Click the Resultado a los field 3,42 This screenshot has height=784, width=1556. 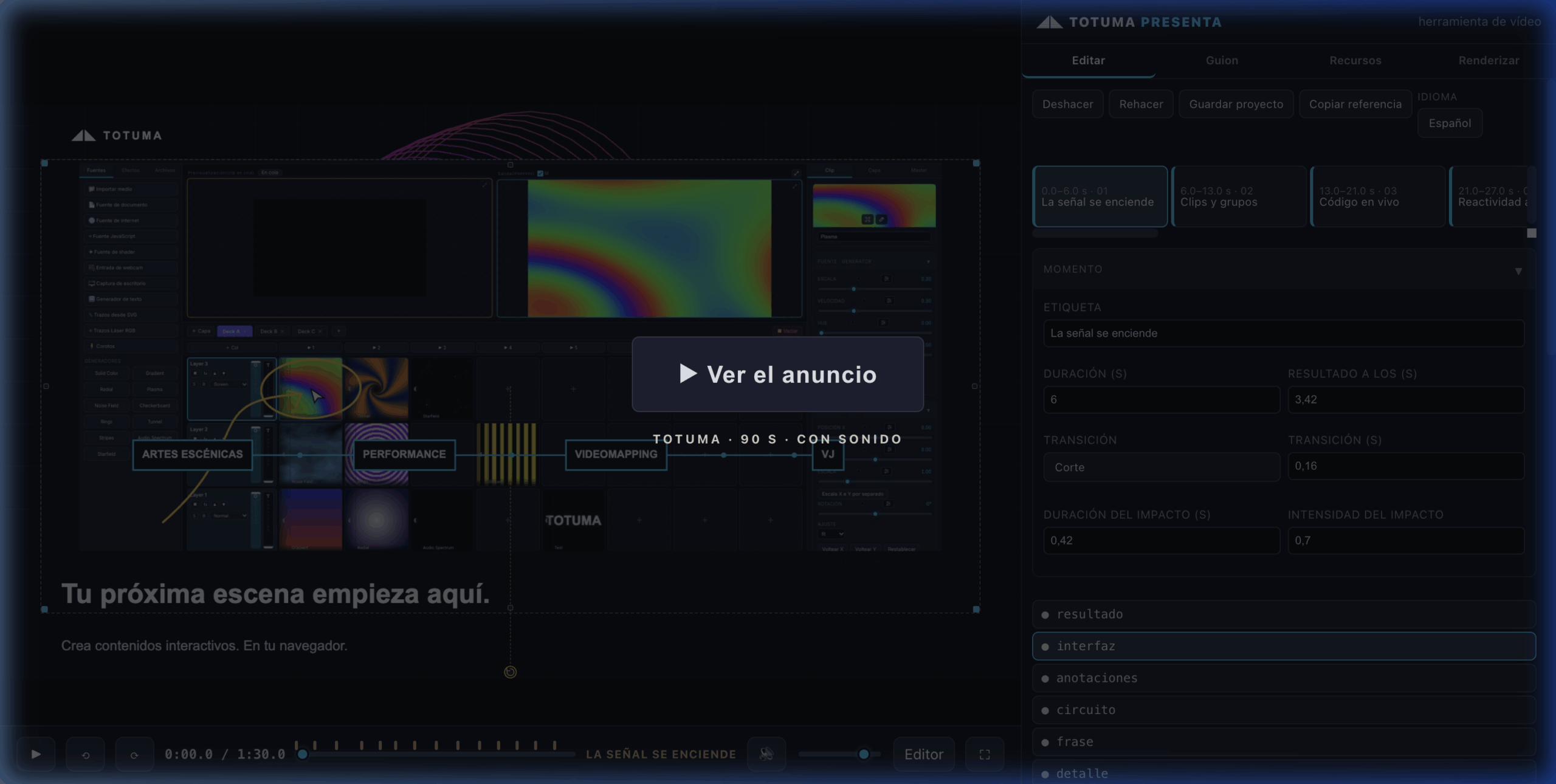point(1406,399)
